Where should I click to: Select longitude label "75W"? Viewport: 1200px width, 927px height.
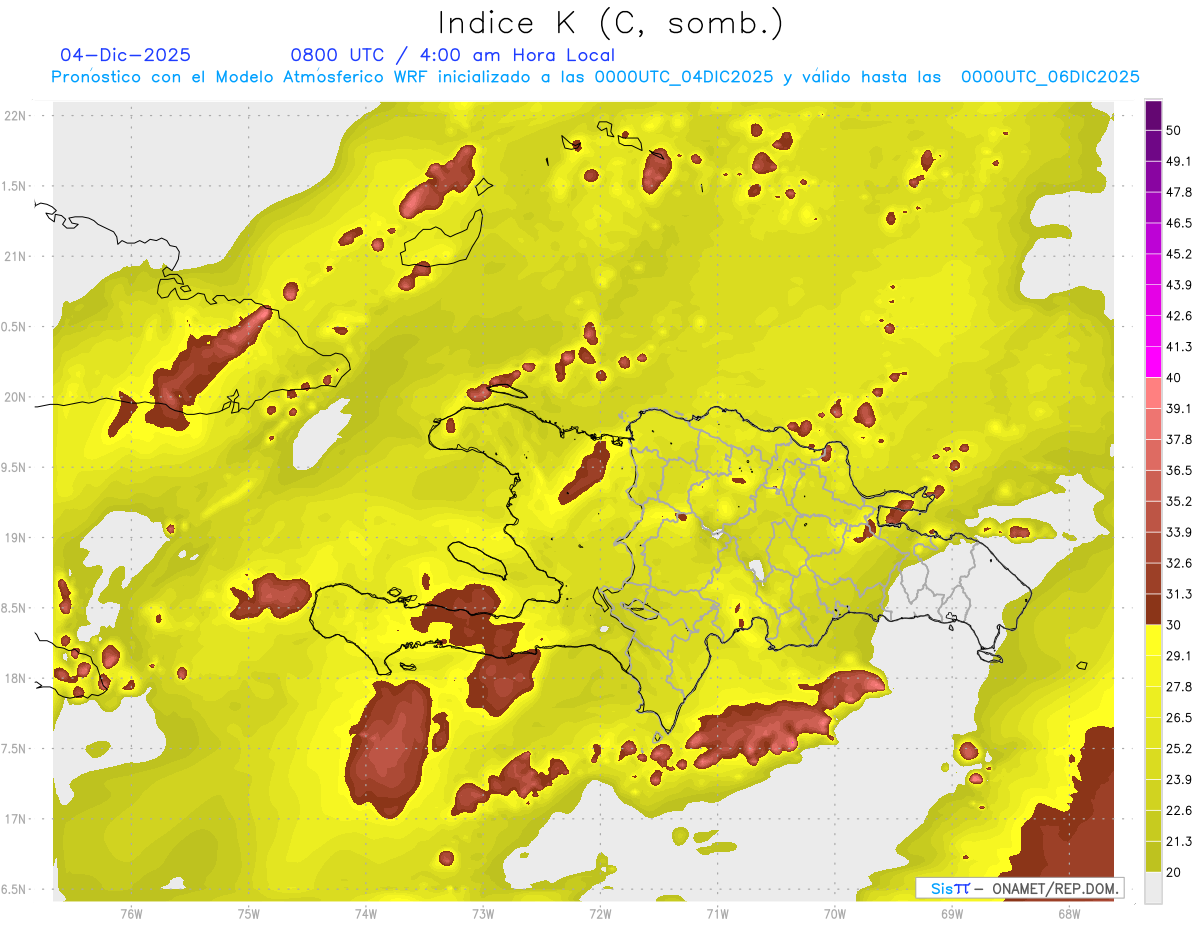click(248, 913)
